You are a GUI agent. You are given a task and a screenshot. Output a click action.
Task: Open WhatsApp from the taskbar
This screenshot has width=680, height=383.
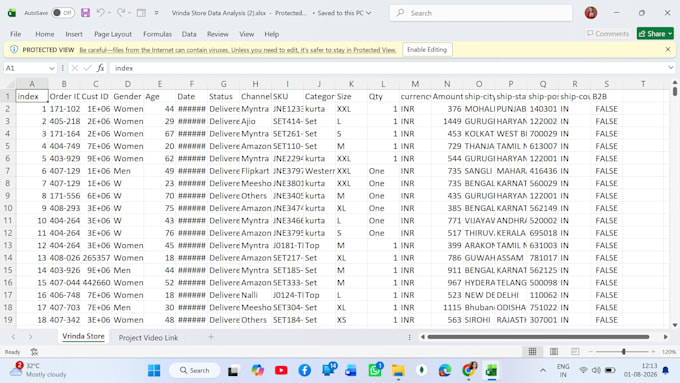(375, 370)
